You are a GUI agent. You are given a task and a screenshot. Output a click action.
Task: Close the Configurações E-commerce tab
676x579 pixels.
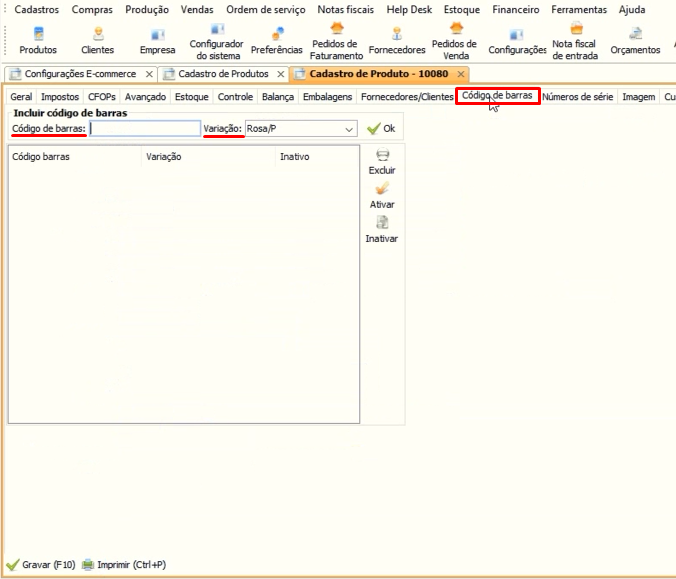point(149,74)
